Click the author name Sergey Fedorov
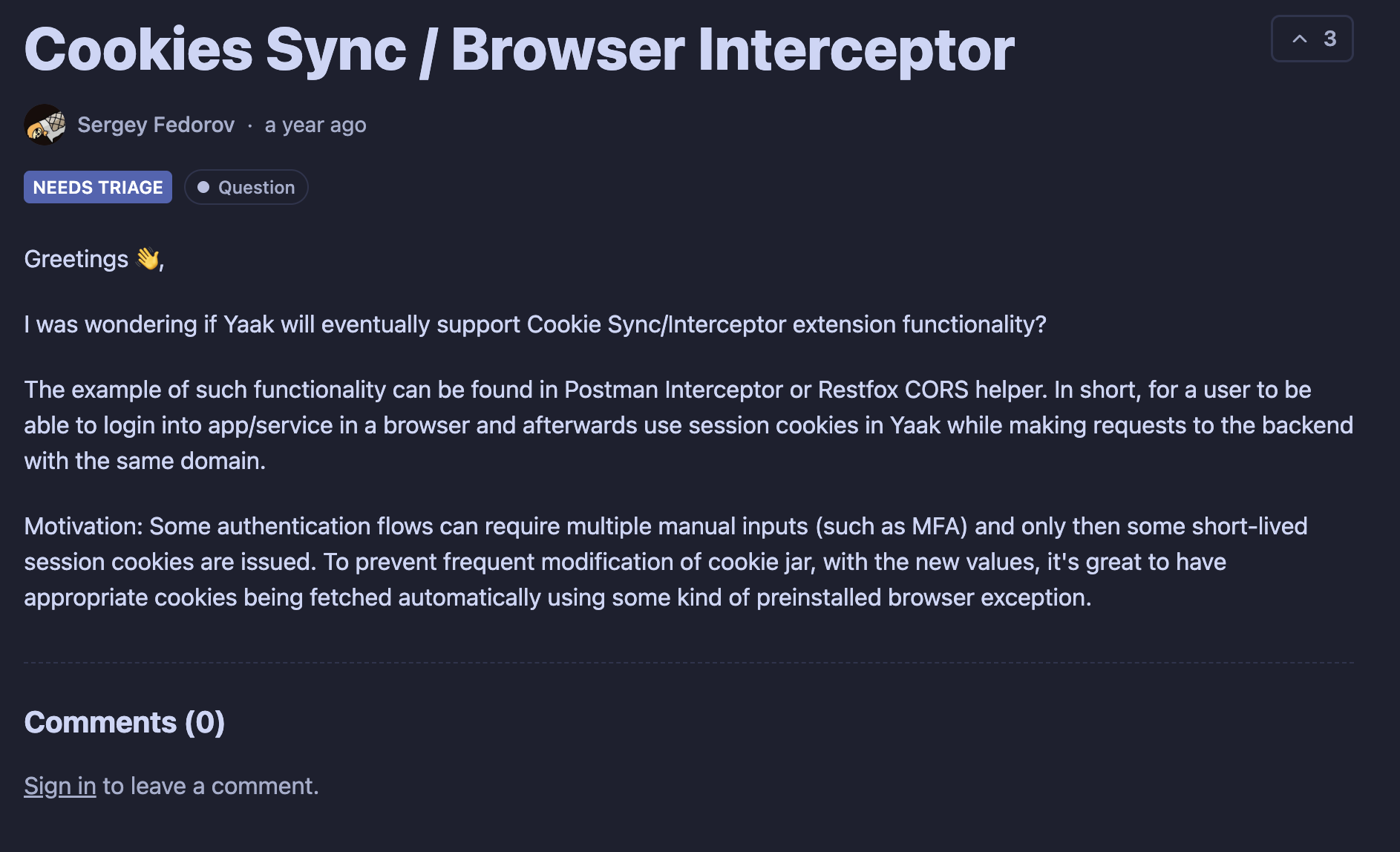1400x852 pixels. (156, 125)
